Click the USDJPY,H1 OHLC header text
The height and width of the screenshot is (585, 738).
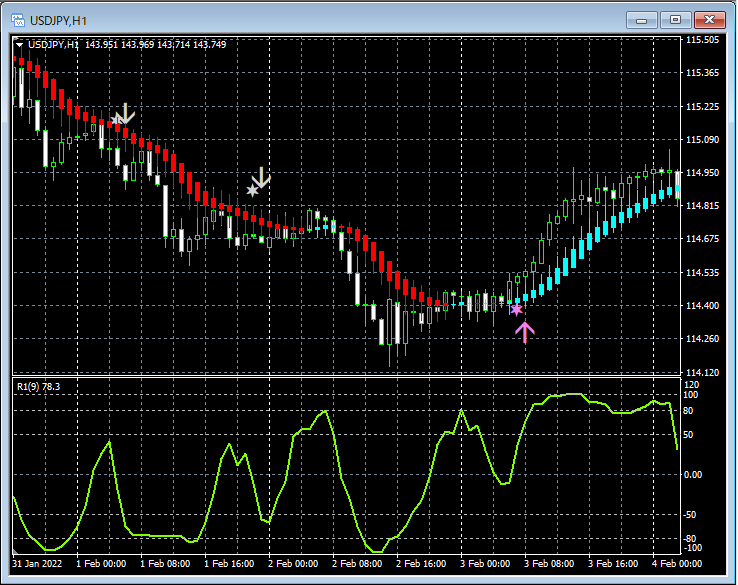pos(127,45)
